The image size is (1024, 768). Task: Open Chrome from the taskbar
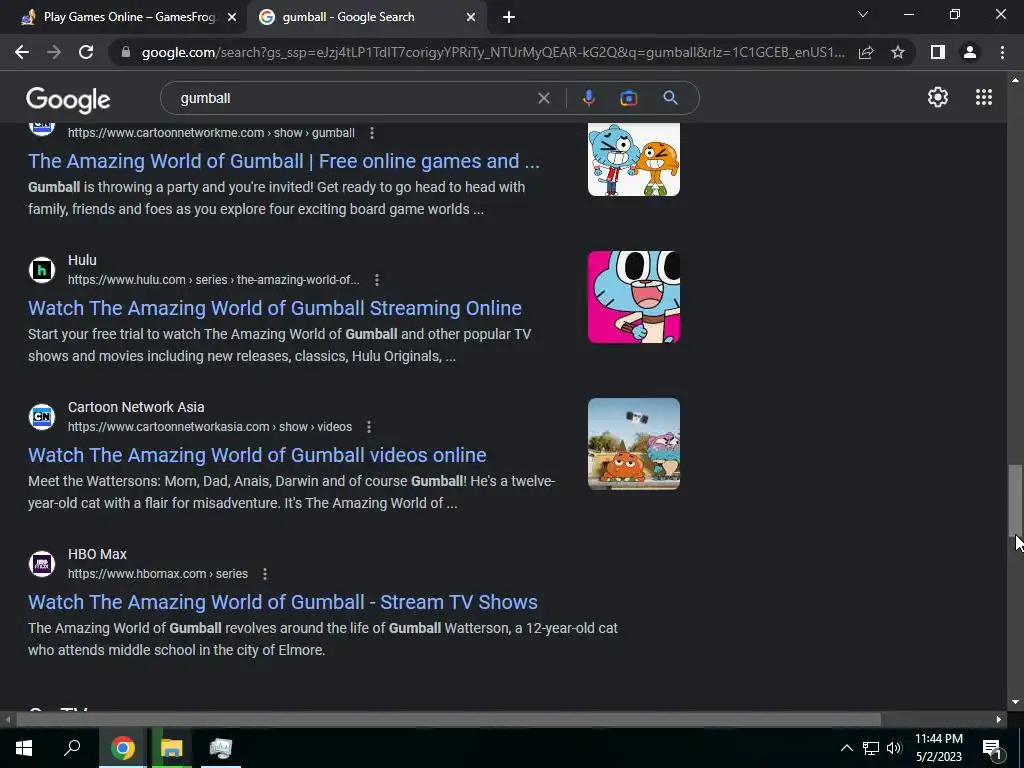pos(122,748)
